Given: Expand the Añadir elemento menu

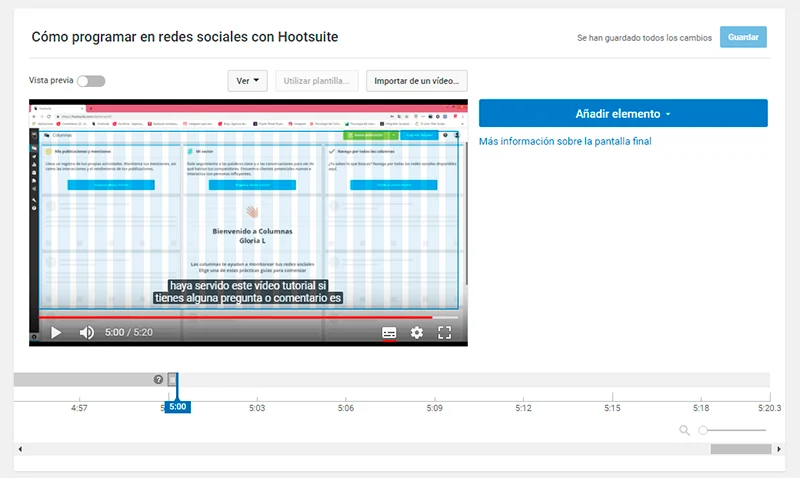Looking at the screenshot, I should click(622, 113).
